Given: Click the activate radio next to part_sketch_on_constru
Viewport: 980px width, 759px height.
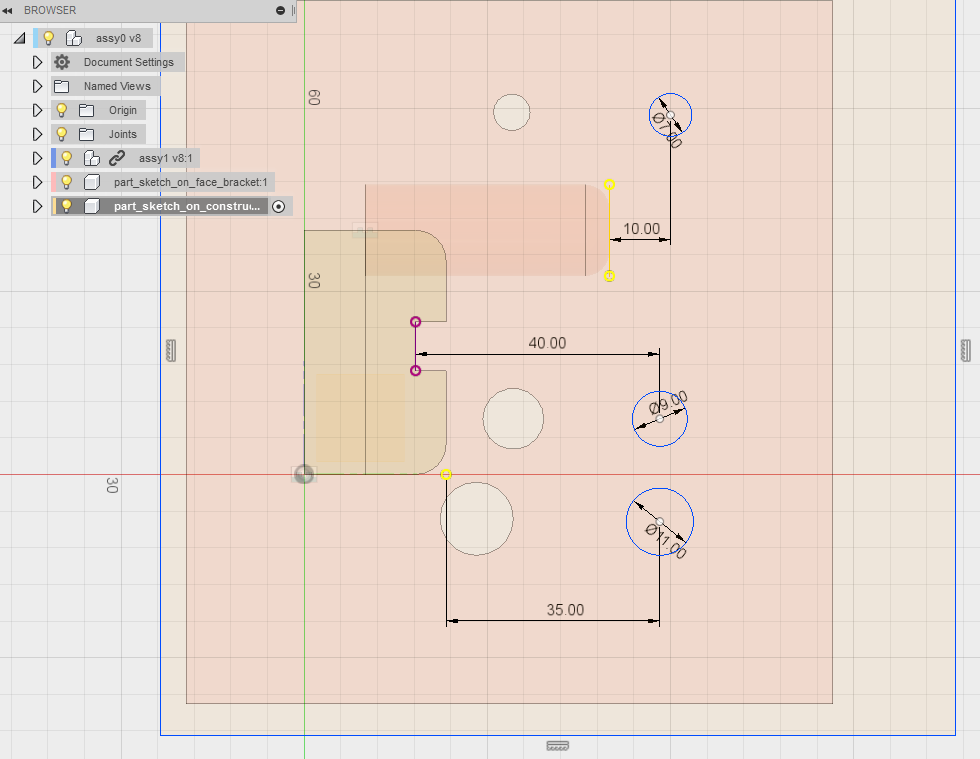Looking at the screenshot, I should 279,205.
